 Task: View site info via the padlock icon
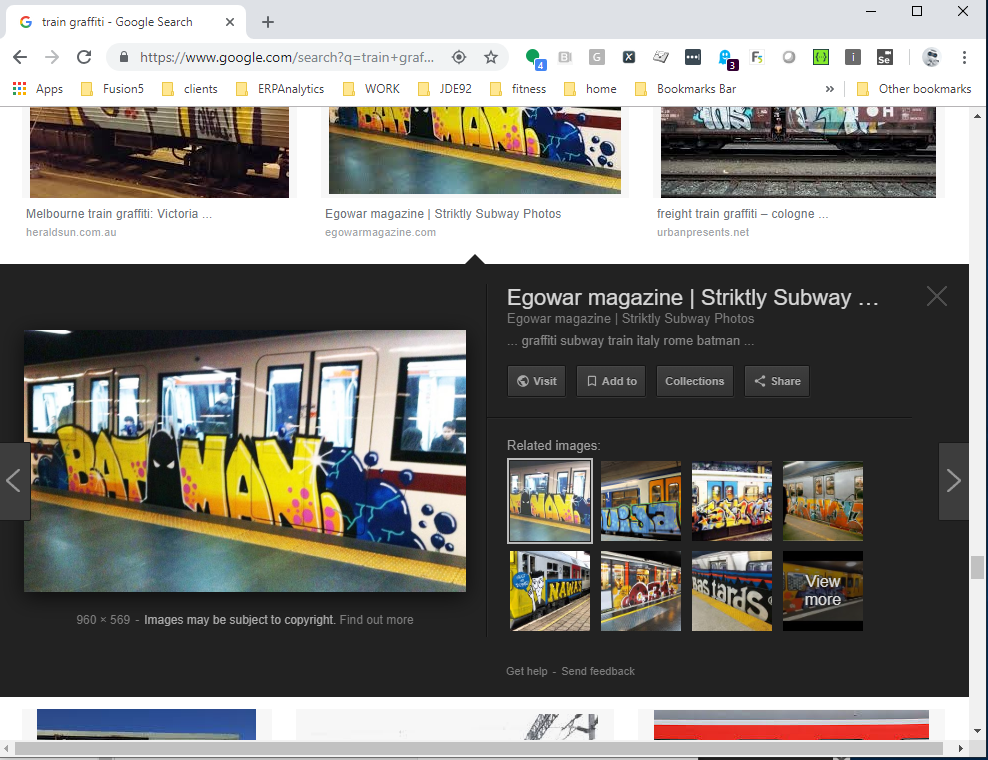(124, 57)
